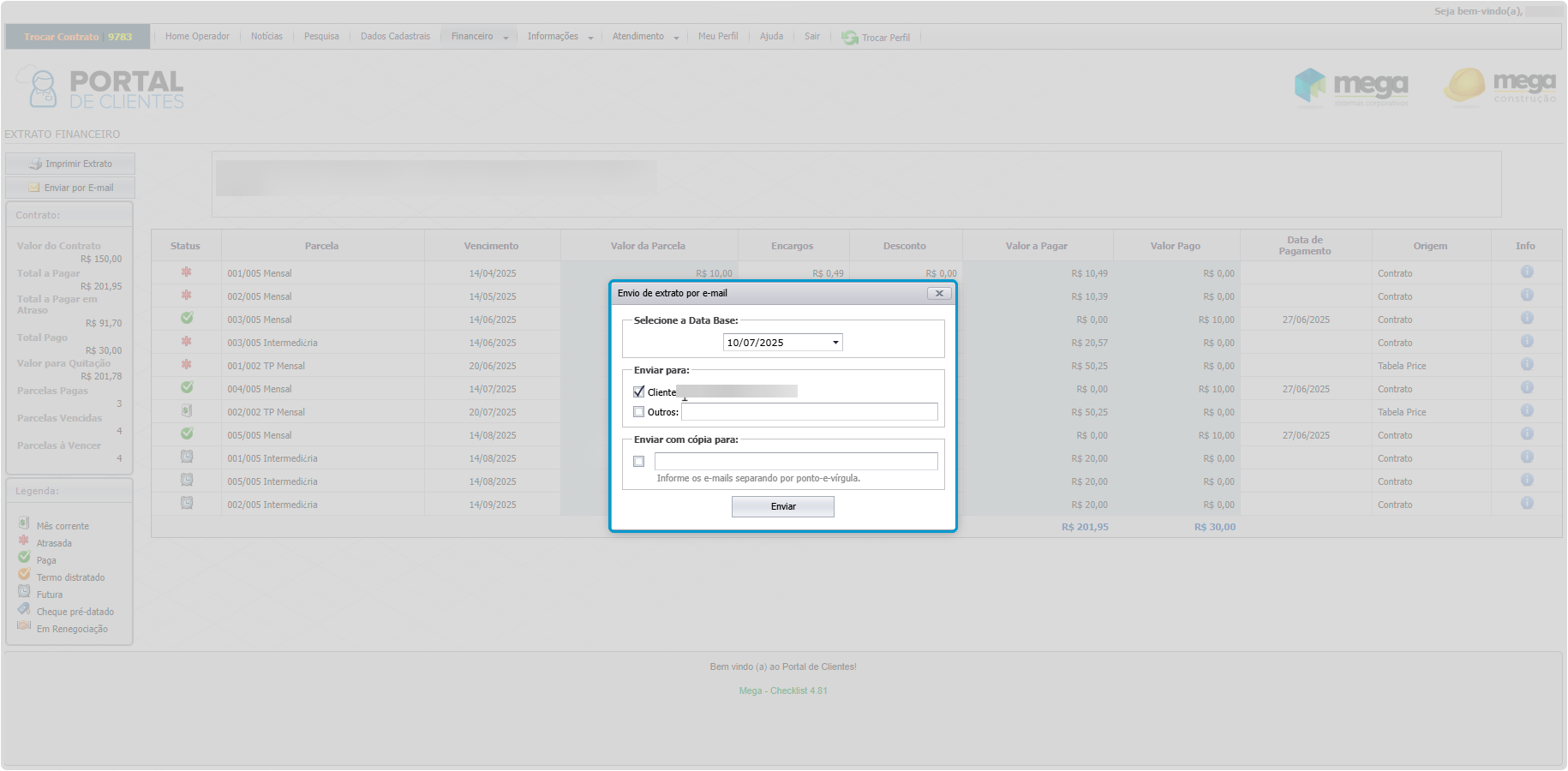The image size is (1568, 771).
Task: Open info icon for 001/005 Intermediária row
Action: tap(1527, 457)
